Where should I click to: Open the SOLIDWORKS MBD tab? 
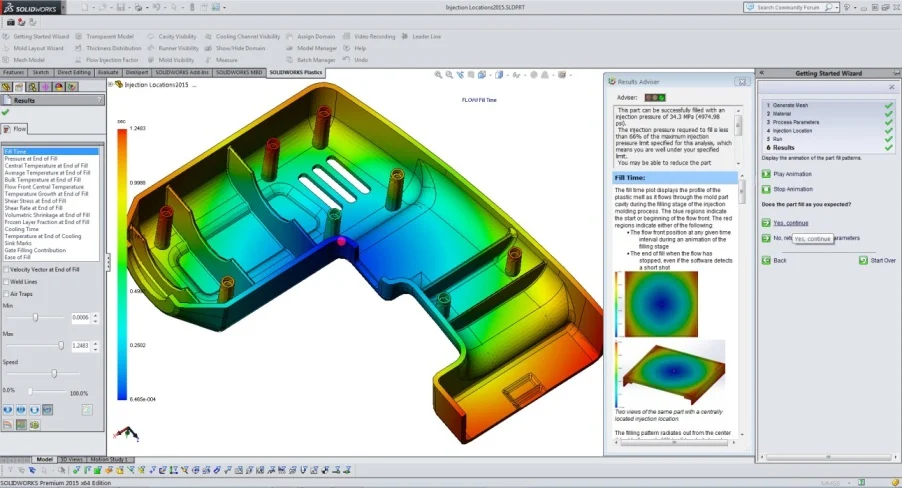tap(239, 73)
